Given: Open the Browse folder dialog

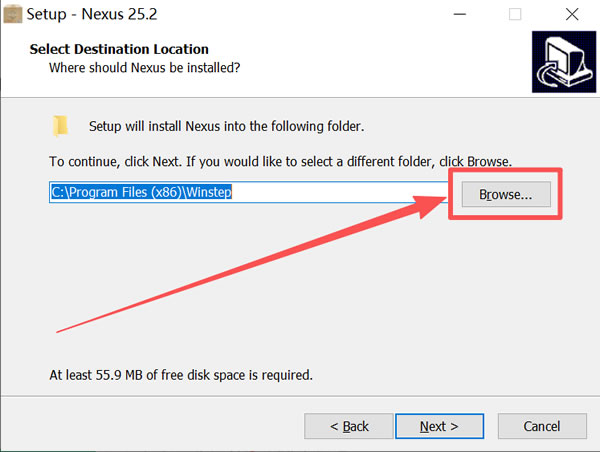Looking at the screenshot, I should 506,194.
